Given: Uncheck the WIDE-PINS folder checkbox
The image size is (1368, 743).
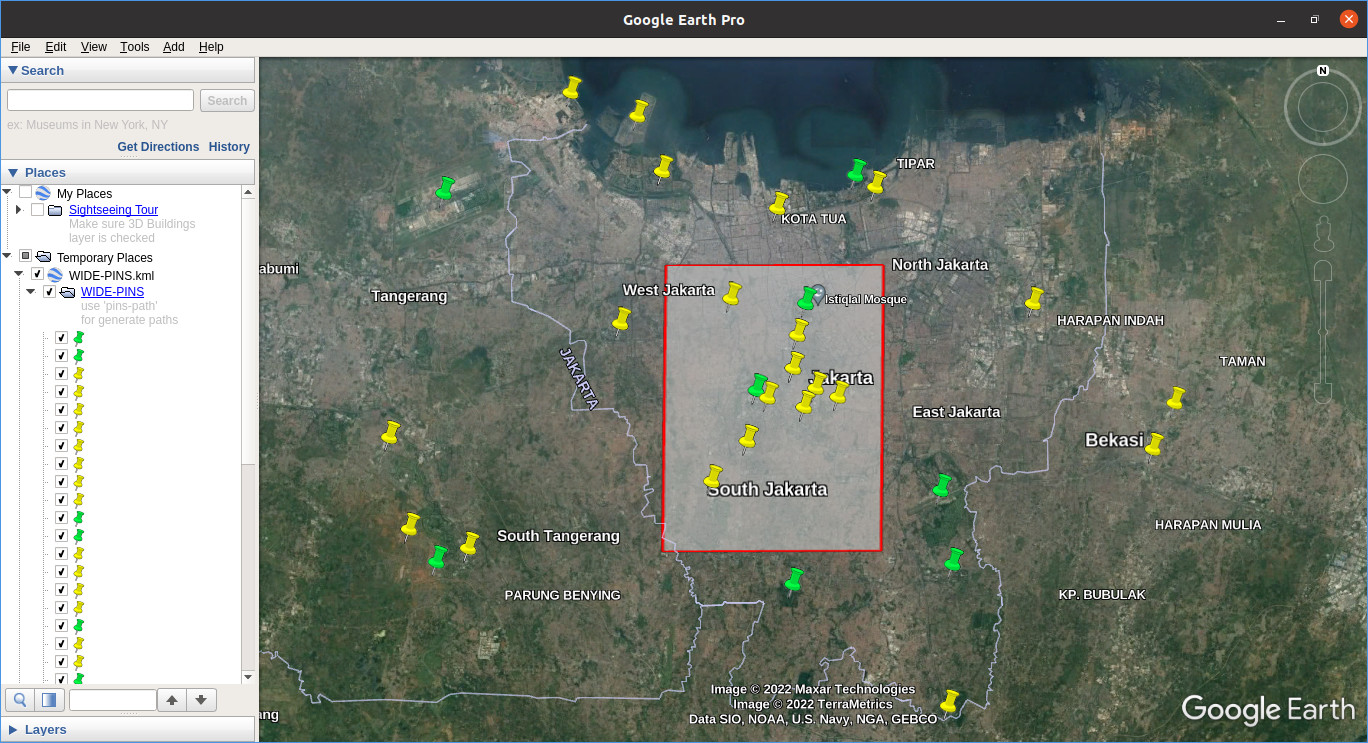Looking at the screenshot, I should click(49, 292).
